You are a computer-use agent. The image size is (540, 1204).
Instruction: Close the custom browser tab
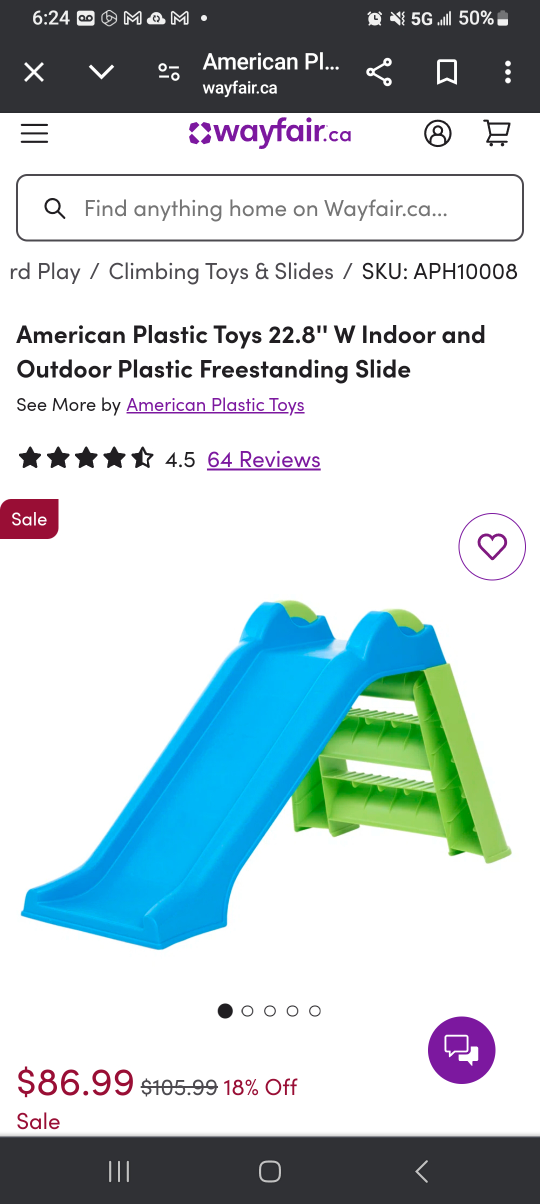tap(34, 72)
